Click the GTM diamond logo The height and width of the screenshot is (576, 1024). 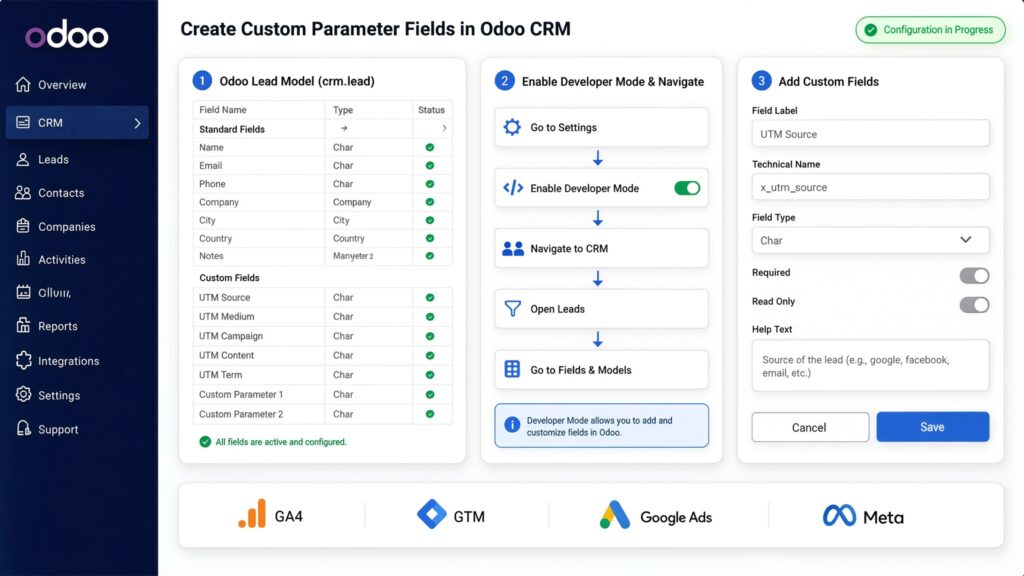click(x=432, y=514)
